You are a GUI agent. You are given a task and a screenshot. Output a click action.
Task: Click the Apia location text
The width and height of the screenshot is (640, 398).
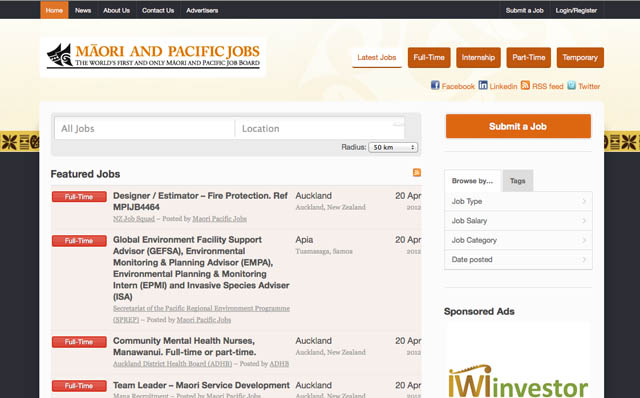coord(304,240)
